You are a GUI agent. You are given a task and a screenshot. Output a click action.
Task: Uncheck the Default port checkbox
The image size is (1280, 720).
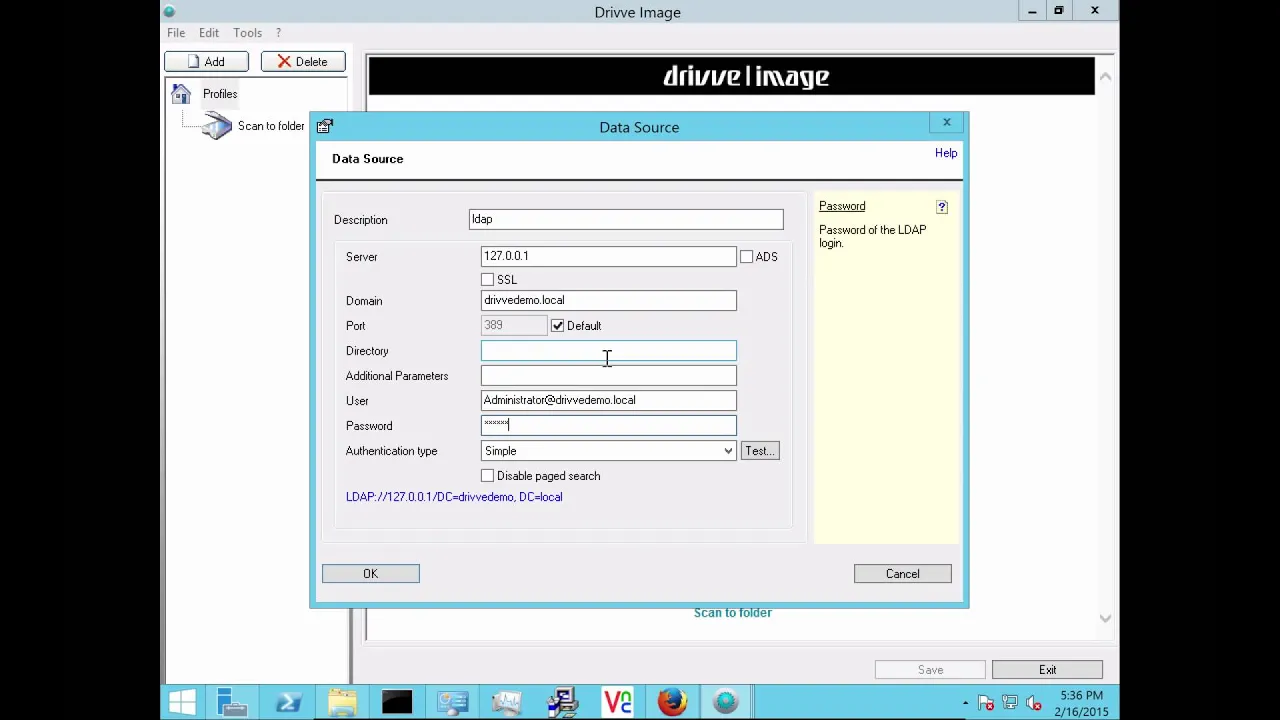click(x=557, y=326)
